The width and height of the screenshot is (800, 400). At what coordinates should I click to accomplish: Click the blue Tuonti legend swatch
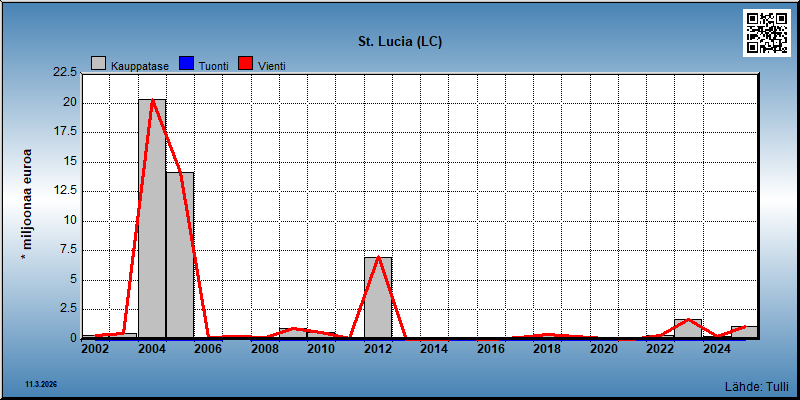pyautogui.click(x=187, y=63)
